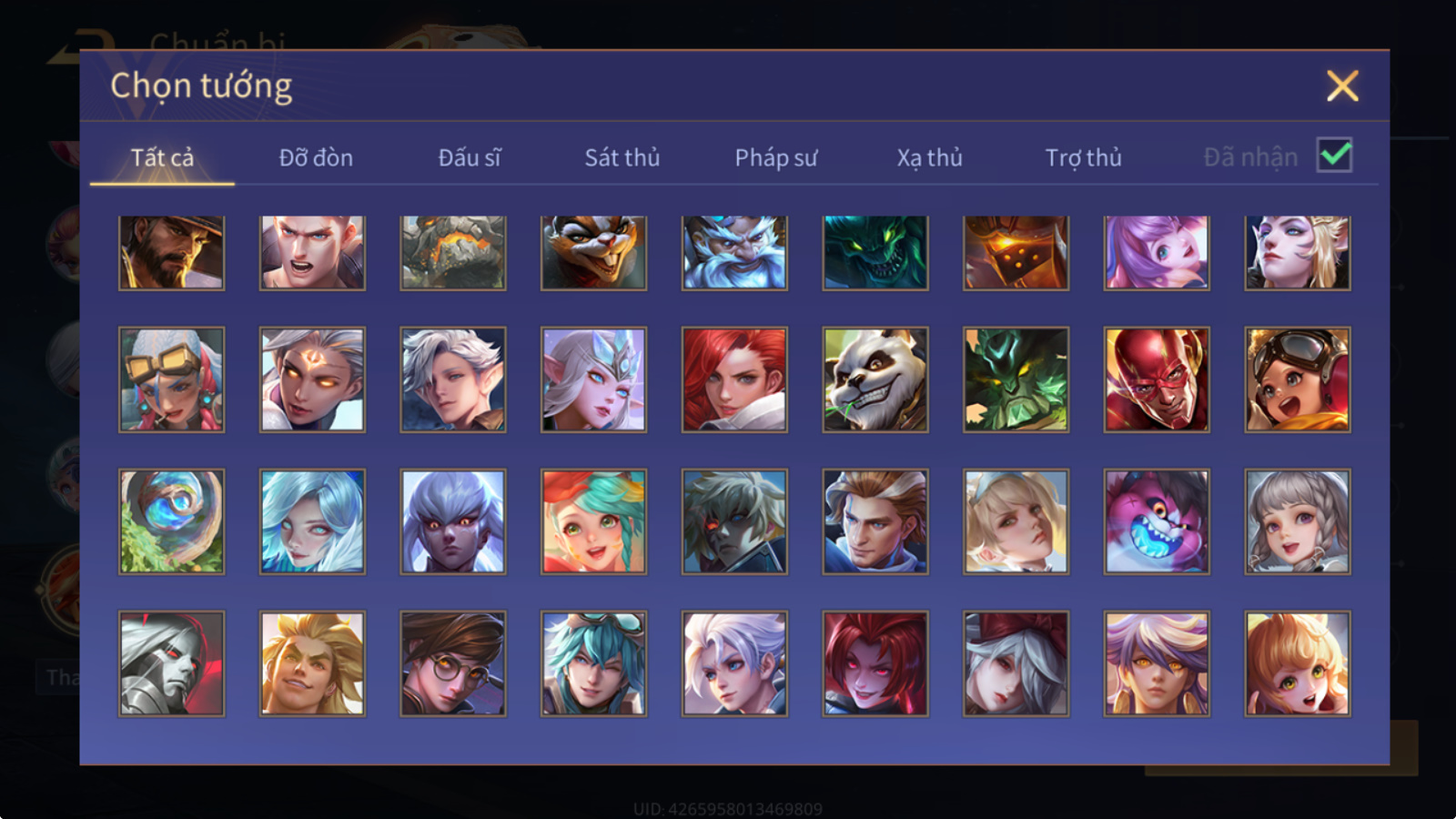Toggle the Đã nhận checkbox
This screenshot has width=1456, height=819.
(1335, 156)
